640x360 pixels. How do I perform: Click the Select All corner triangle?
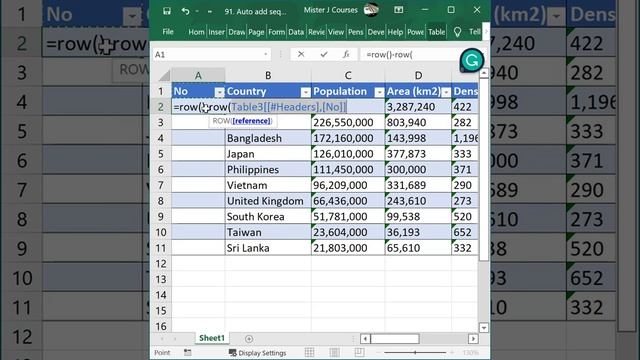164,75
